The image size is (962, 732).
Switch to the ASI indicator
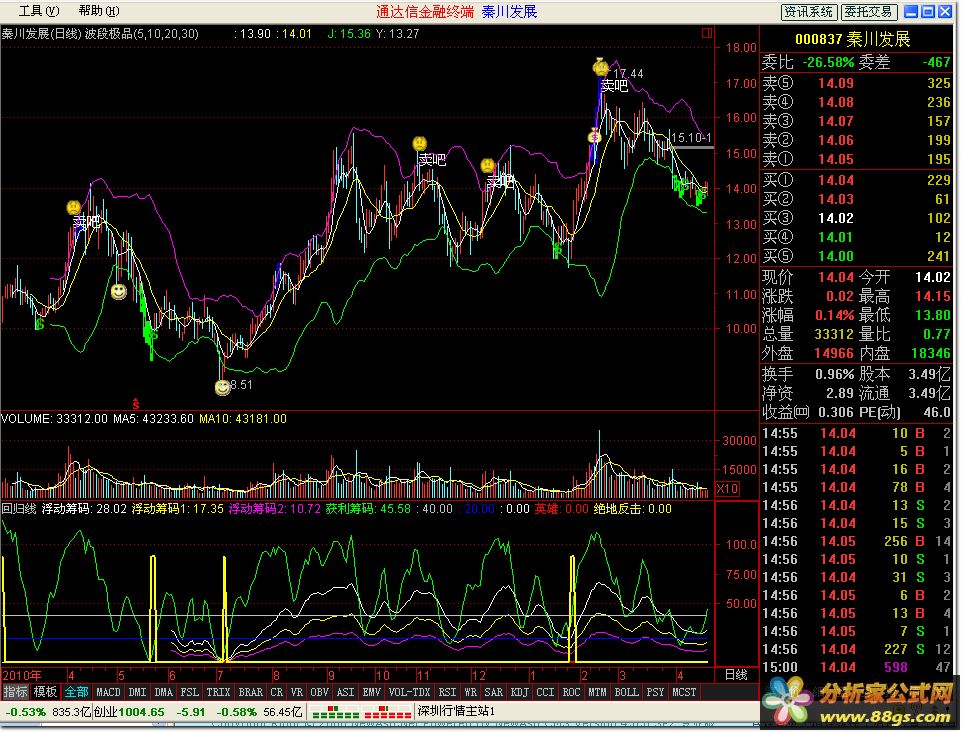point(345,692)
